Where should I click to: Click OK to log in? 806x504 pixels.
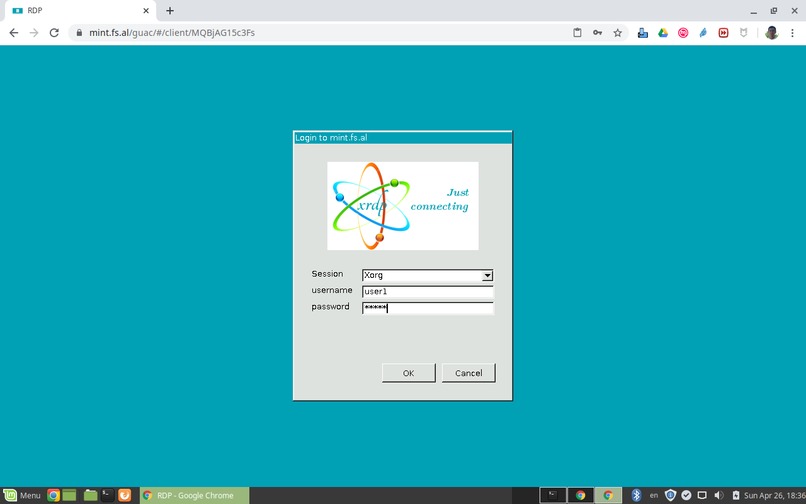(x=409, y=373)
